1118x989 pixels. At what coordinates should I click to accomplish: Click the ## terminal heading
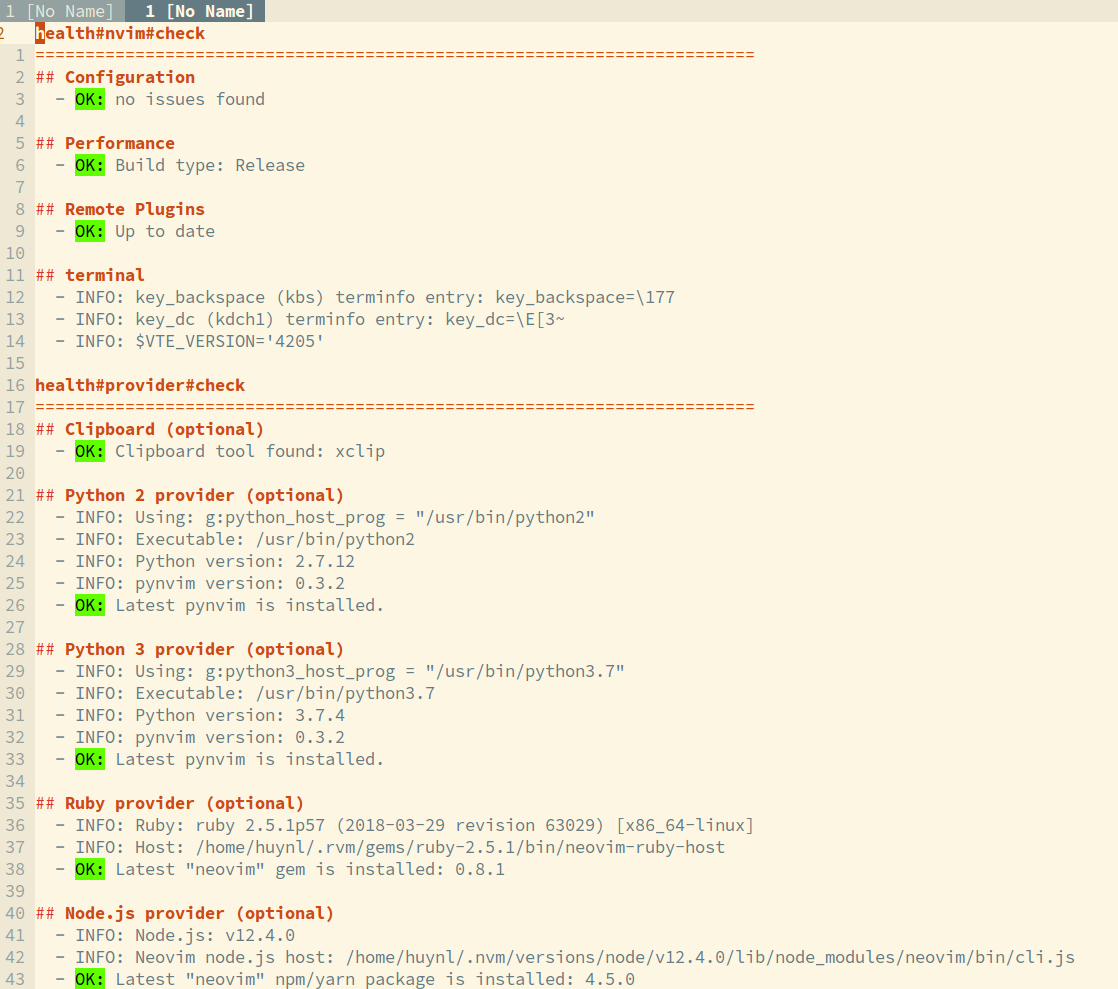click(91, 275)
